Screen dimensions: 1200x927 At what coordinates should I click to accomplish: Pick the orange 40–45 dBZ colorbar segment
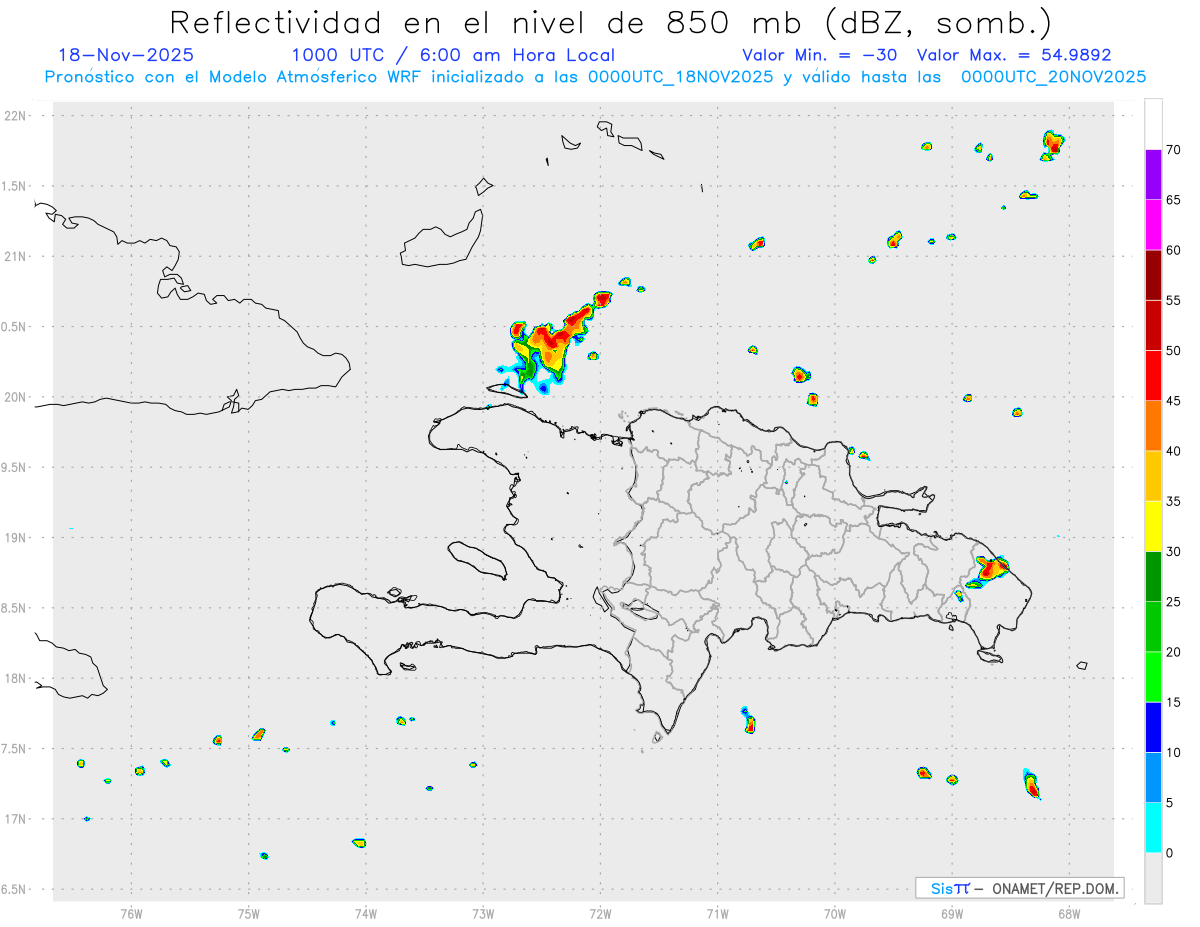tap(1153, 425)
